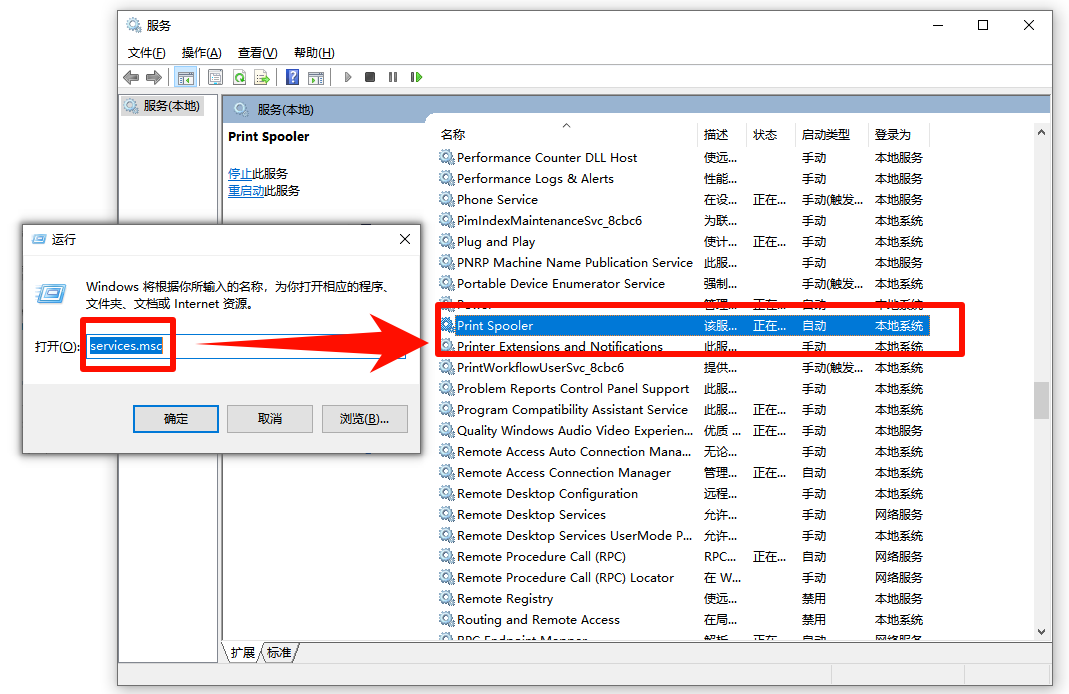Select the Print Spooler service row
This screenshot has height=694, width=1069.
(684, 325)
